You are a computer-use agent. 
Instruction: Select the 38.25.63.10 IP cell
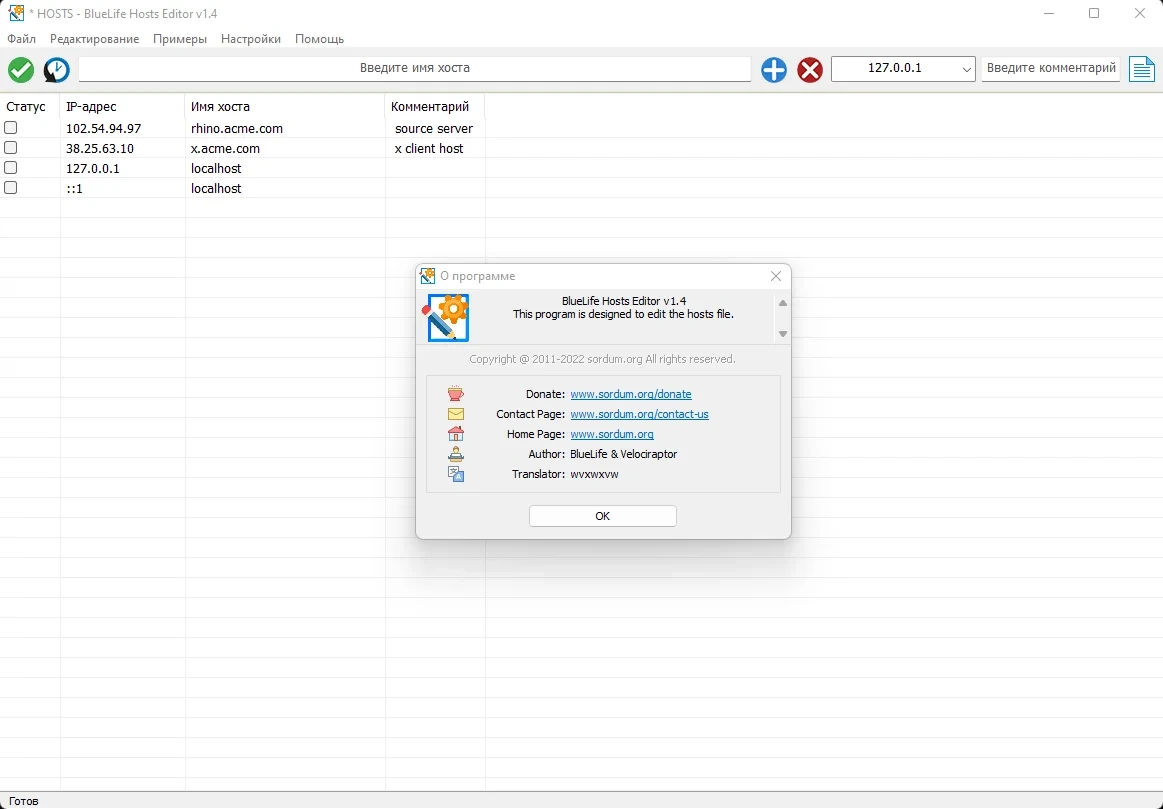coord(122,148)
